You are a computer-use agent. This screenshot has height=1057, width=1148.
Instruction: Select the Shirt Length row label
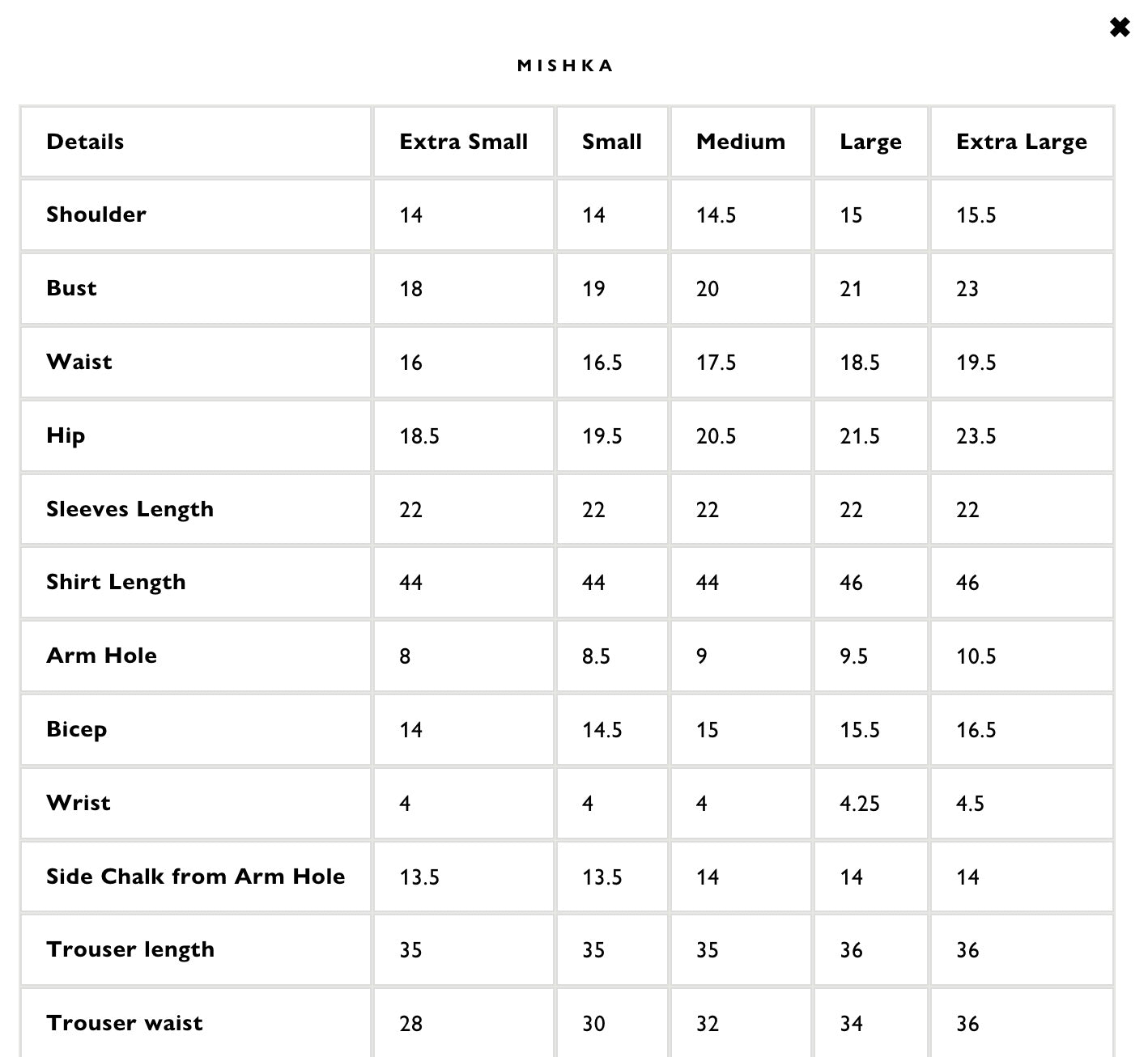(x=116, y=582)
